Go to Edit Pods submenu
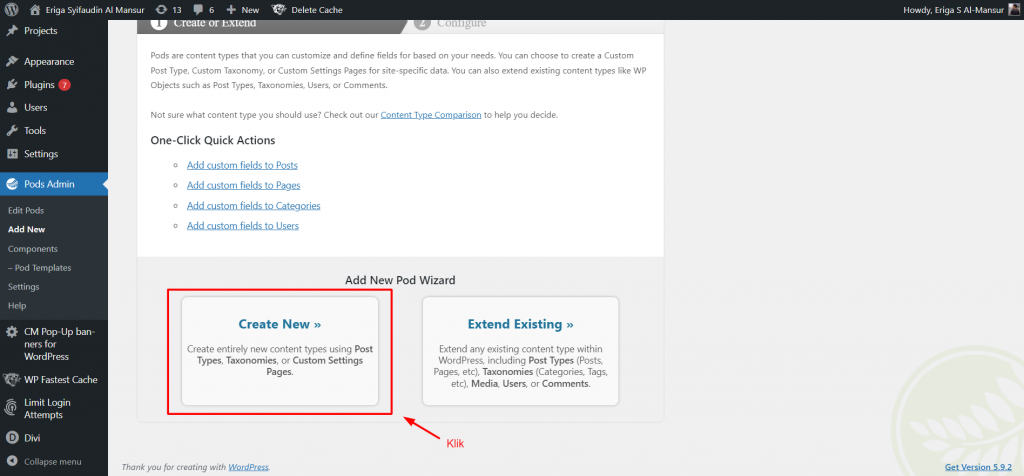The height and width of the screenshot is (476, 1024). tap(26, 211)
